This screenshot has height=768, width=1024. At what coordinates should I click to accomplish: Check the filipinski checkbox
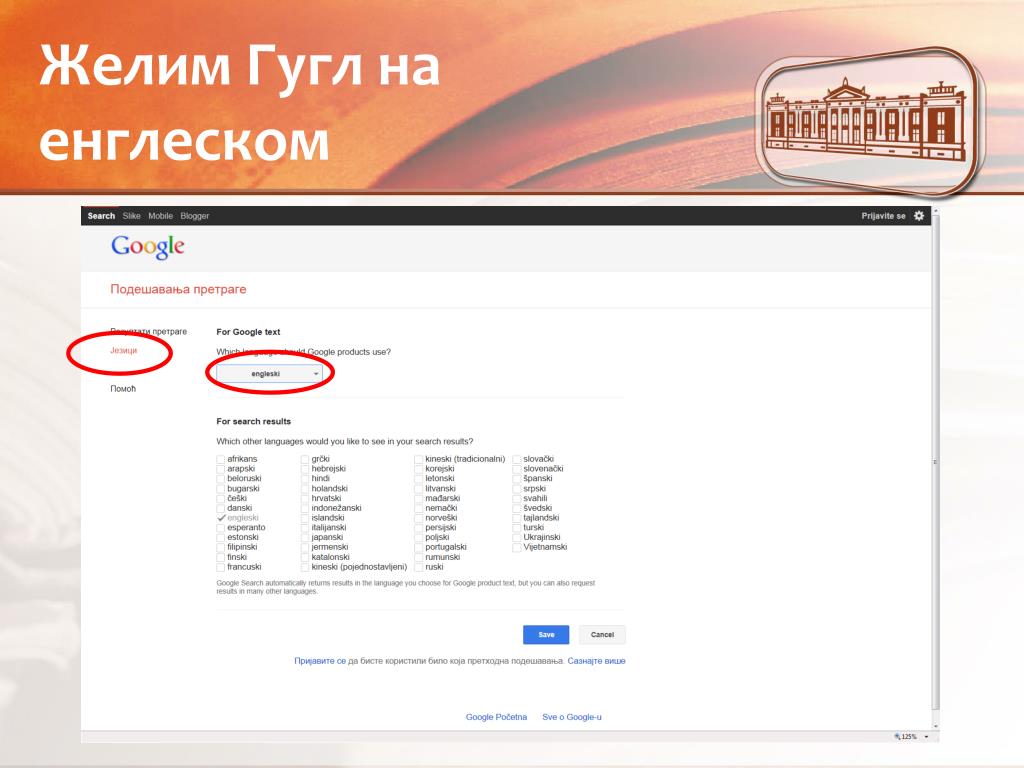pyautogui.click(x=221, y=547)
